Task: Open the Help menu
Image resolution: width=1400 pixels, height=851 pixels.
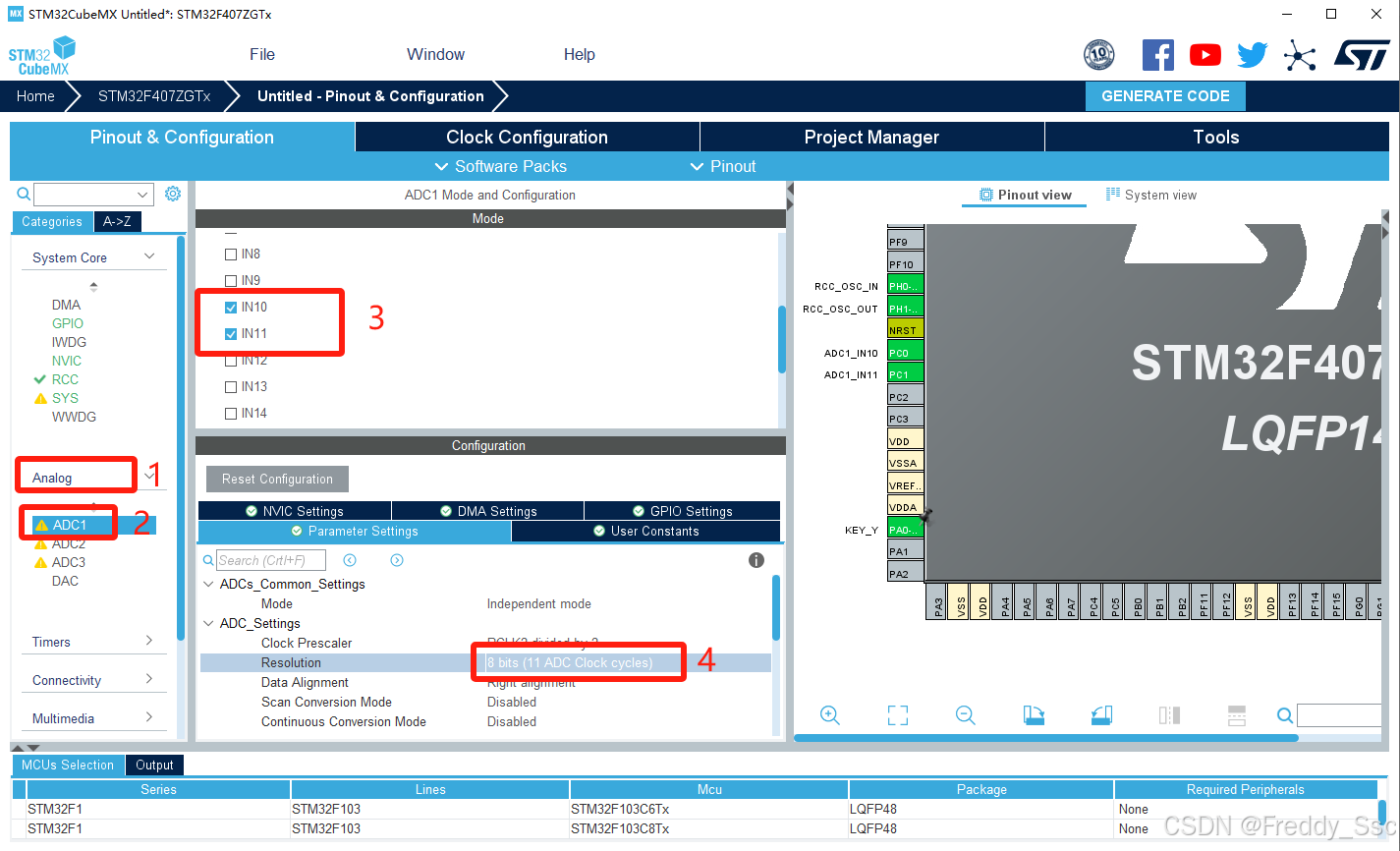Action: click(580, 55)
